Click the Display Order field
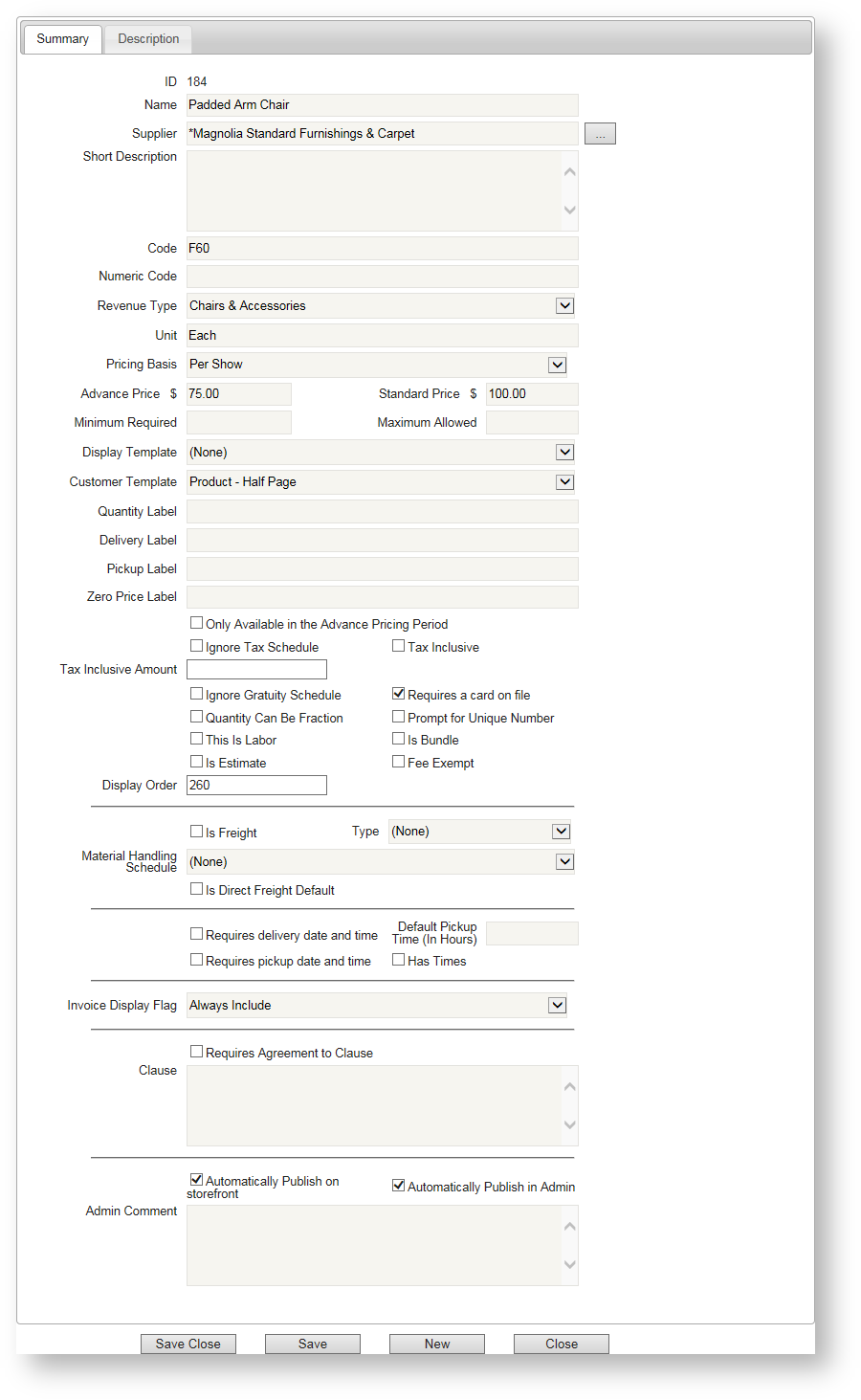This screenshot has height=1400, width=861. coord(256,786)
